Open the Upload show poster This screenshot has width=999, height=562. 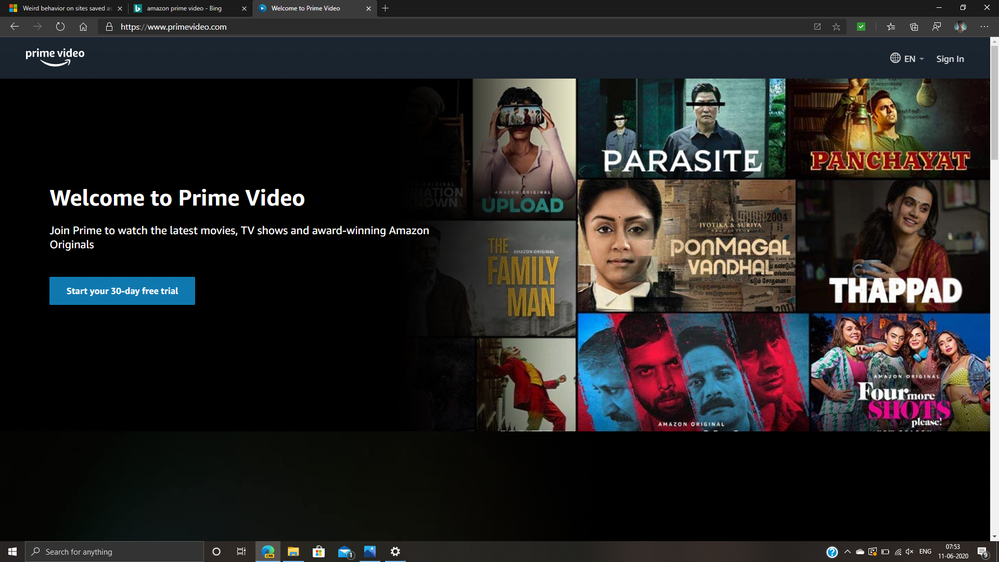point(524,148)
